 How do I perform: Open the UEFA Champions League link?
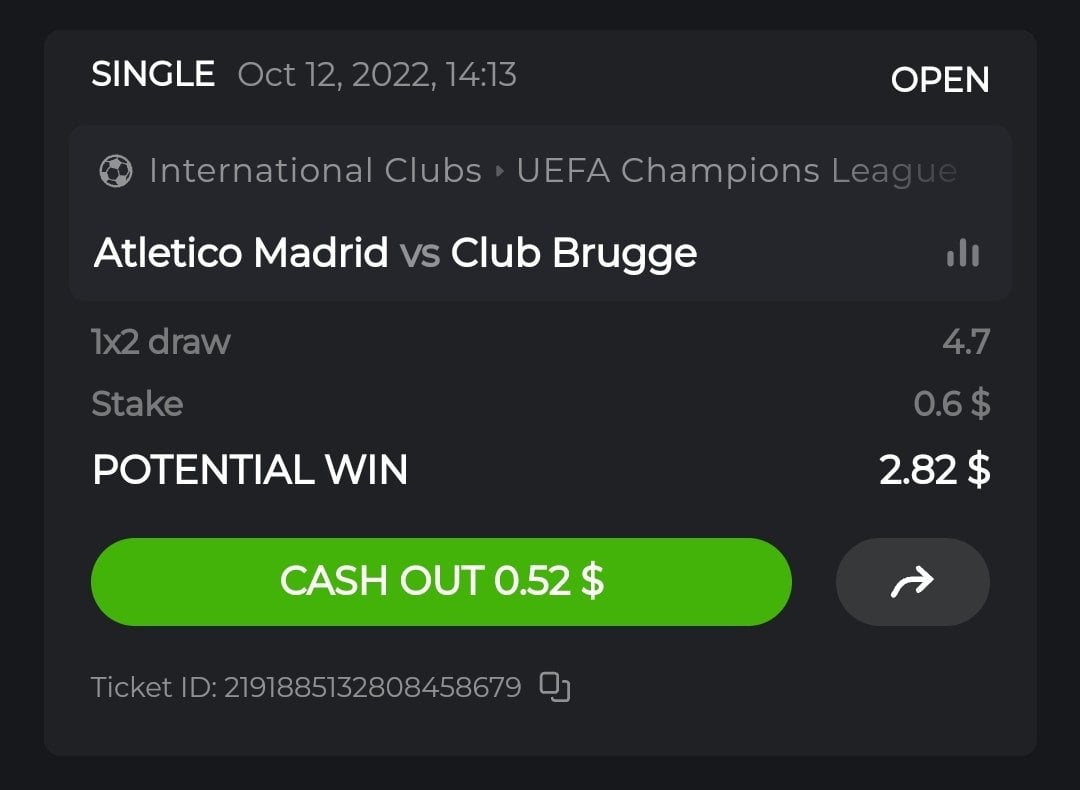click(x=736, y=171)
